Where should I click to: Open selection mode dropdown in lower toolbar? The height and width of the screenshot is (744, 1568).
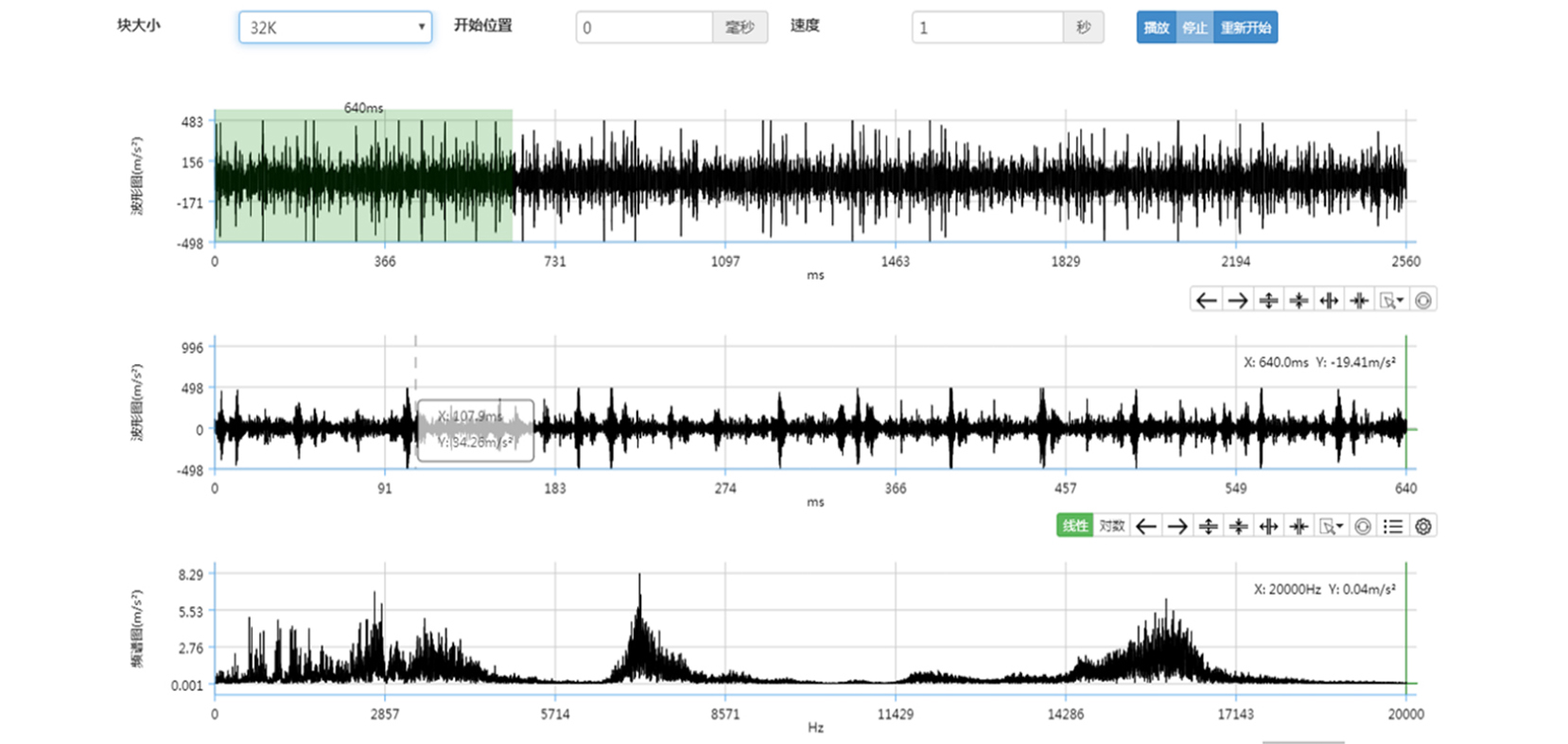pyautogui.click(x=1331, y=526)
